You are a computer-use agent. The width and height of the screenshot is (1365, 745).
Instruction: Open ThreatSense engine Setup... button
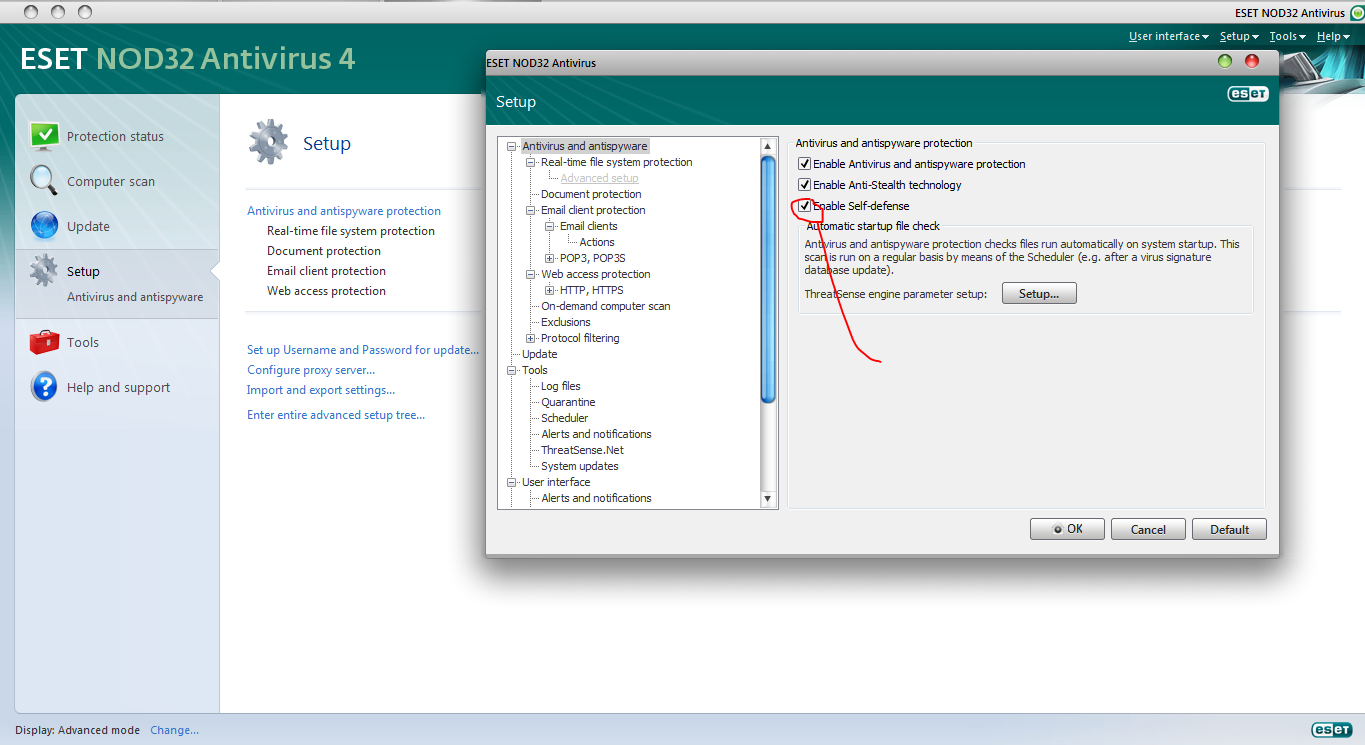point(1039,294)
